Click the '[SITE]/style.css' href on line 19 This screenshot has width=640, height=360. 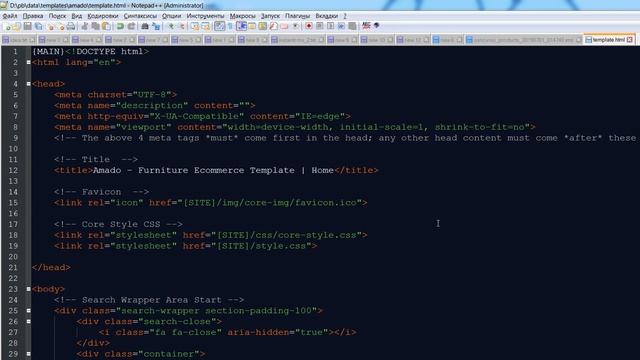pos(261,246)
